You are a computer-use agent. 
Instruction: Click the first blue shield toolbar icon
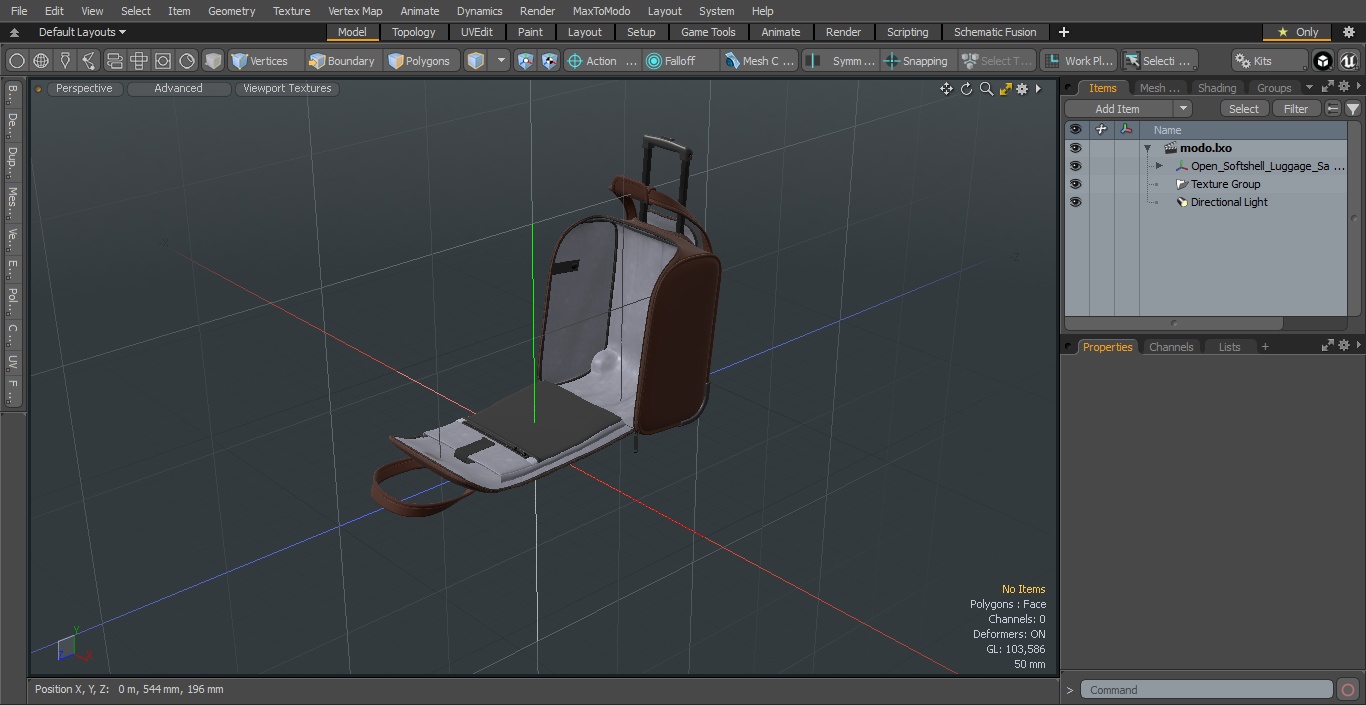[526, 61]
